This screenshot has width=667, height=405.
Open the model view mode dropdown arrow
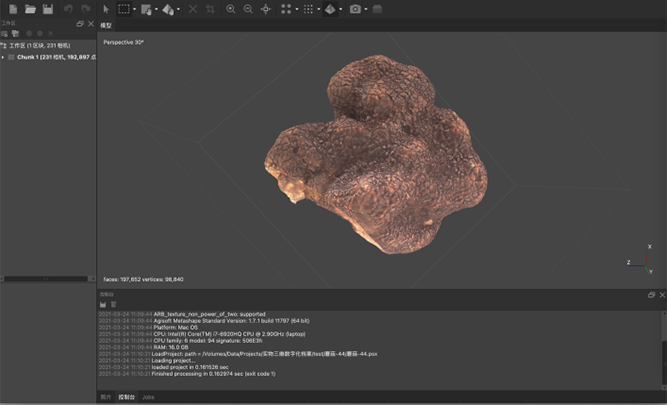341,9
